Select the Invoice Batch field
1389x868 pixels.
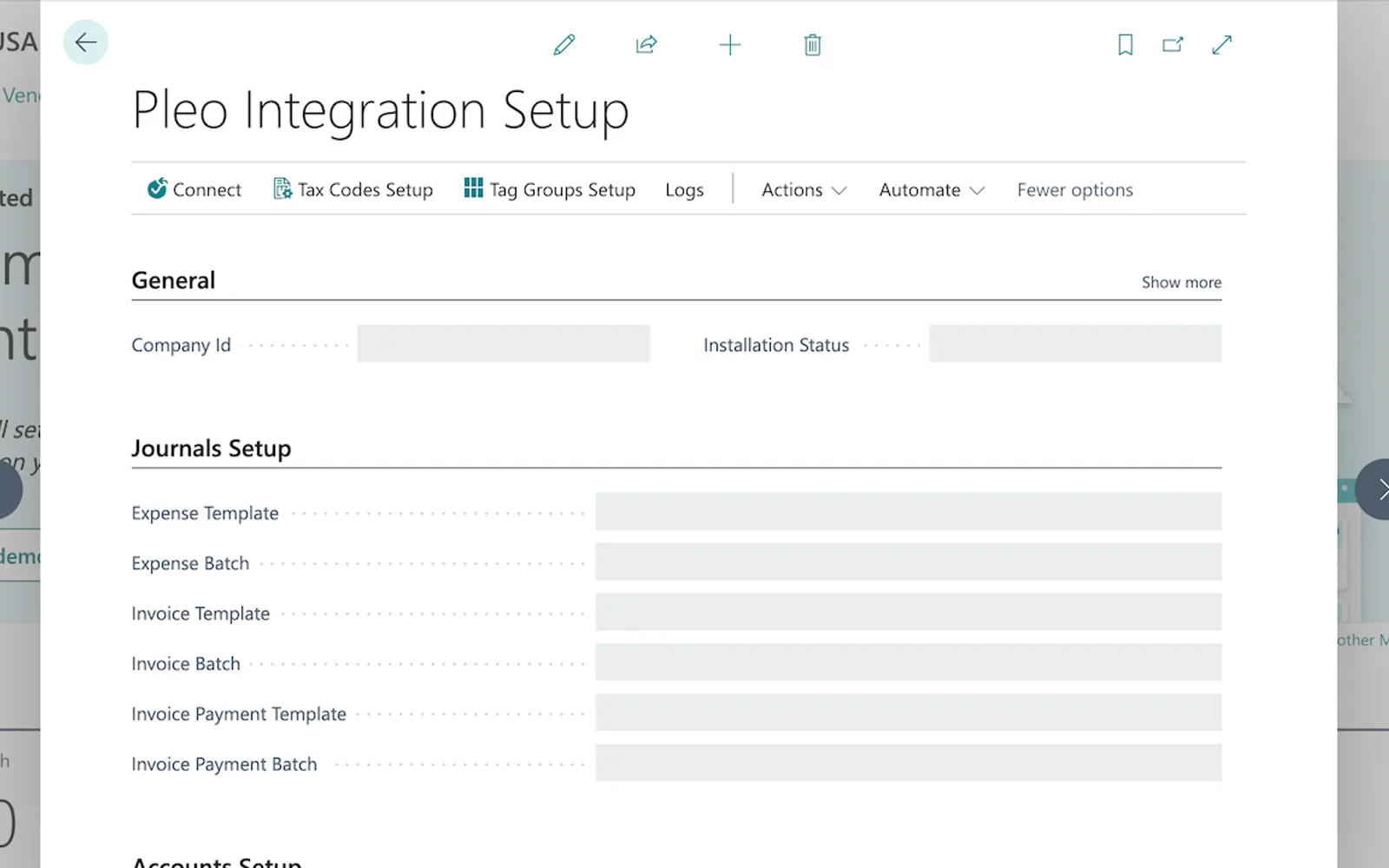tap(908, 663)
